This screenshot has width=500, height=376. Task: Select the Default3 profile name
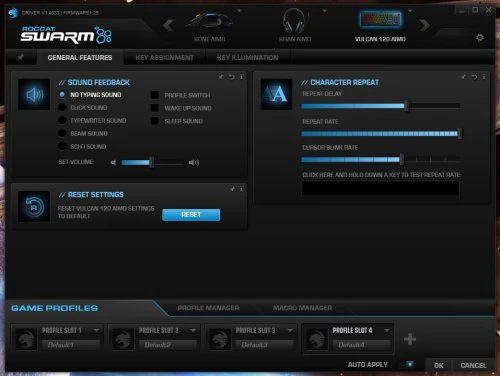(264, 345)
